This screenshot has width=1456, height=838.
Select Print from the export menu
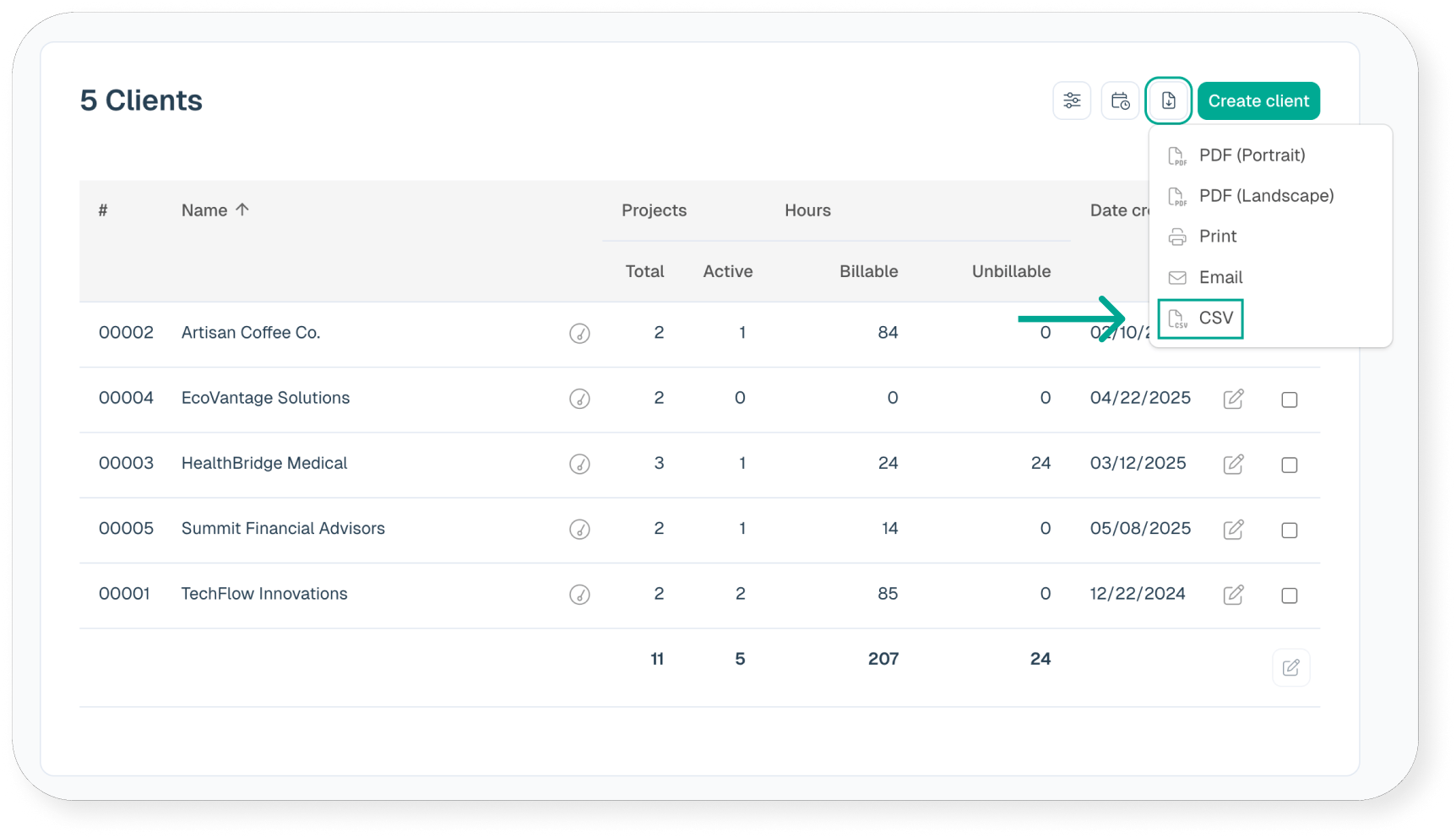coord(1217,237)
